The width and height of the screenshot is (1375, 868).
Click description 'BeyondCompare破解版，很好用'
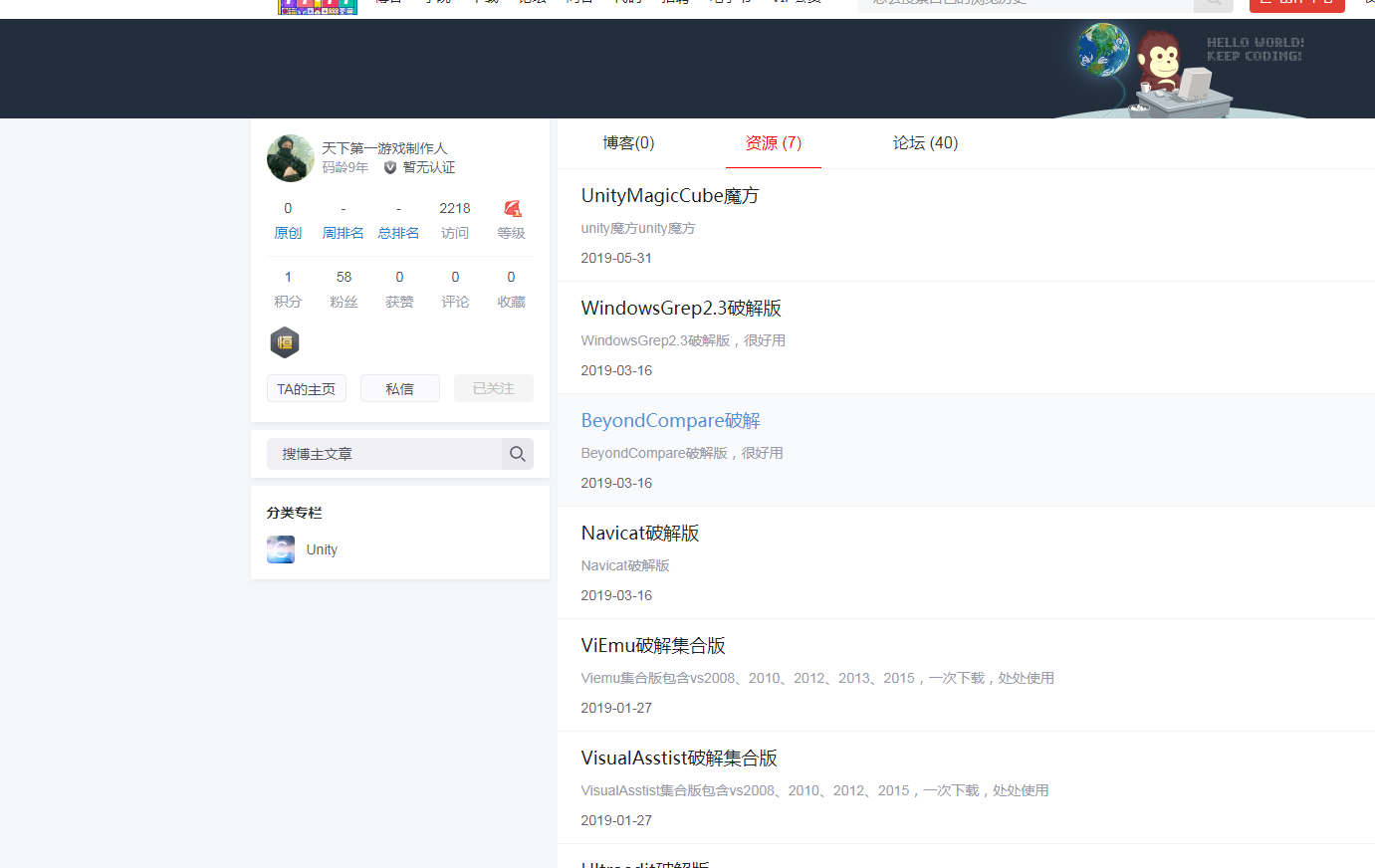coord(682,453)
